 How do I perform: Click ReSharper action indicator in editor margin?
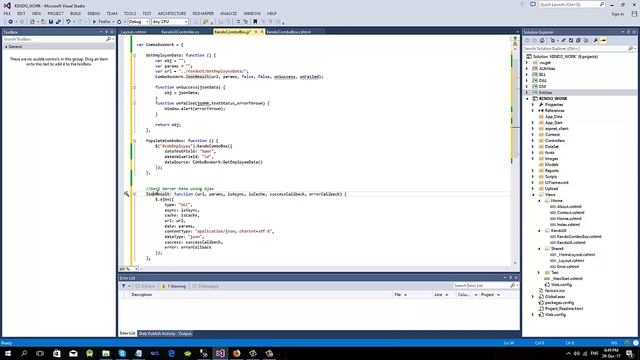(x=126, y=194)
